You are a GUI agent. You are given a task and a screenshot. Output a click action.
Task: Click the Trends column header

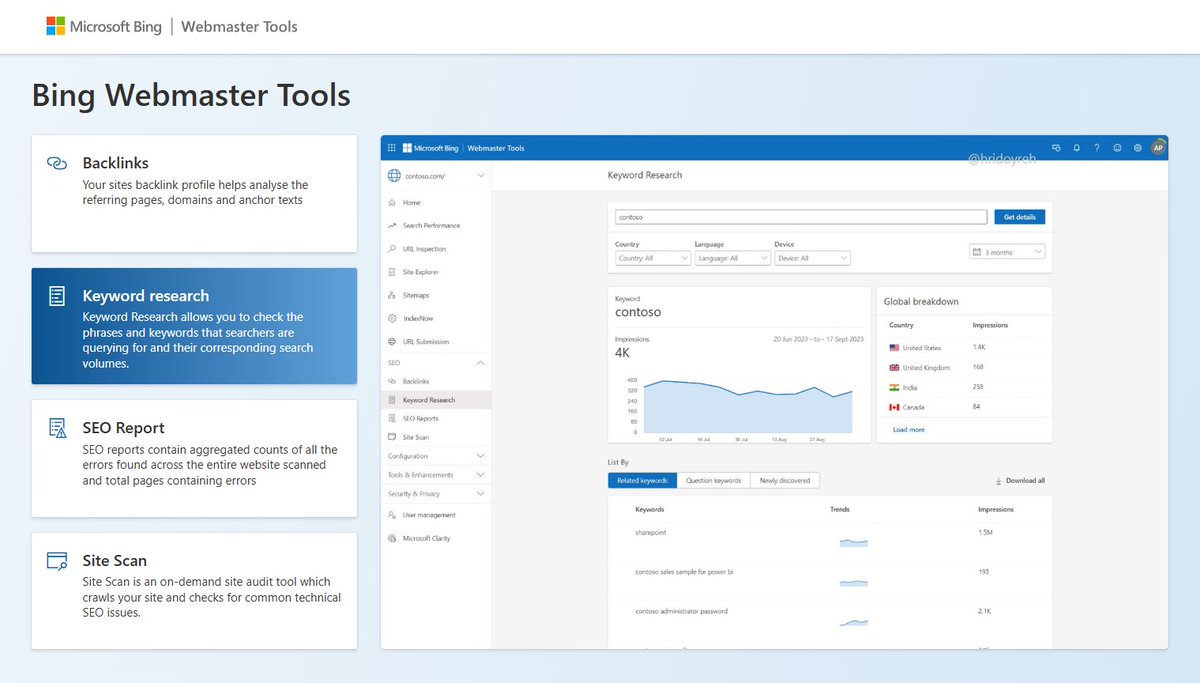(840, 510)
